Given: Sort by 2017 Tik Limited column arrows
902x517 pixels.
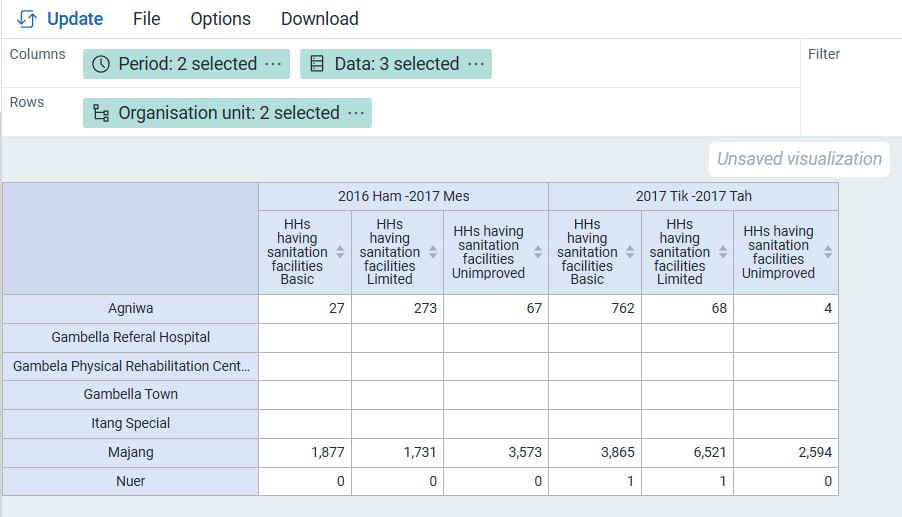Looking at the screenshot, I should (723, 252).
